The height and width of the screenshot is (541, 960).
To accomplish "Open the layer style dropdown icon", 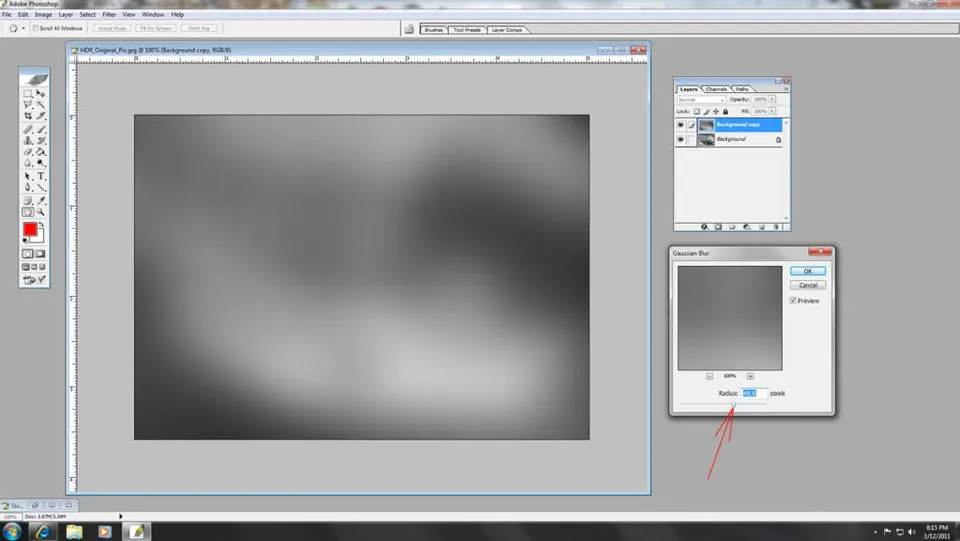I will coord(704,227).
